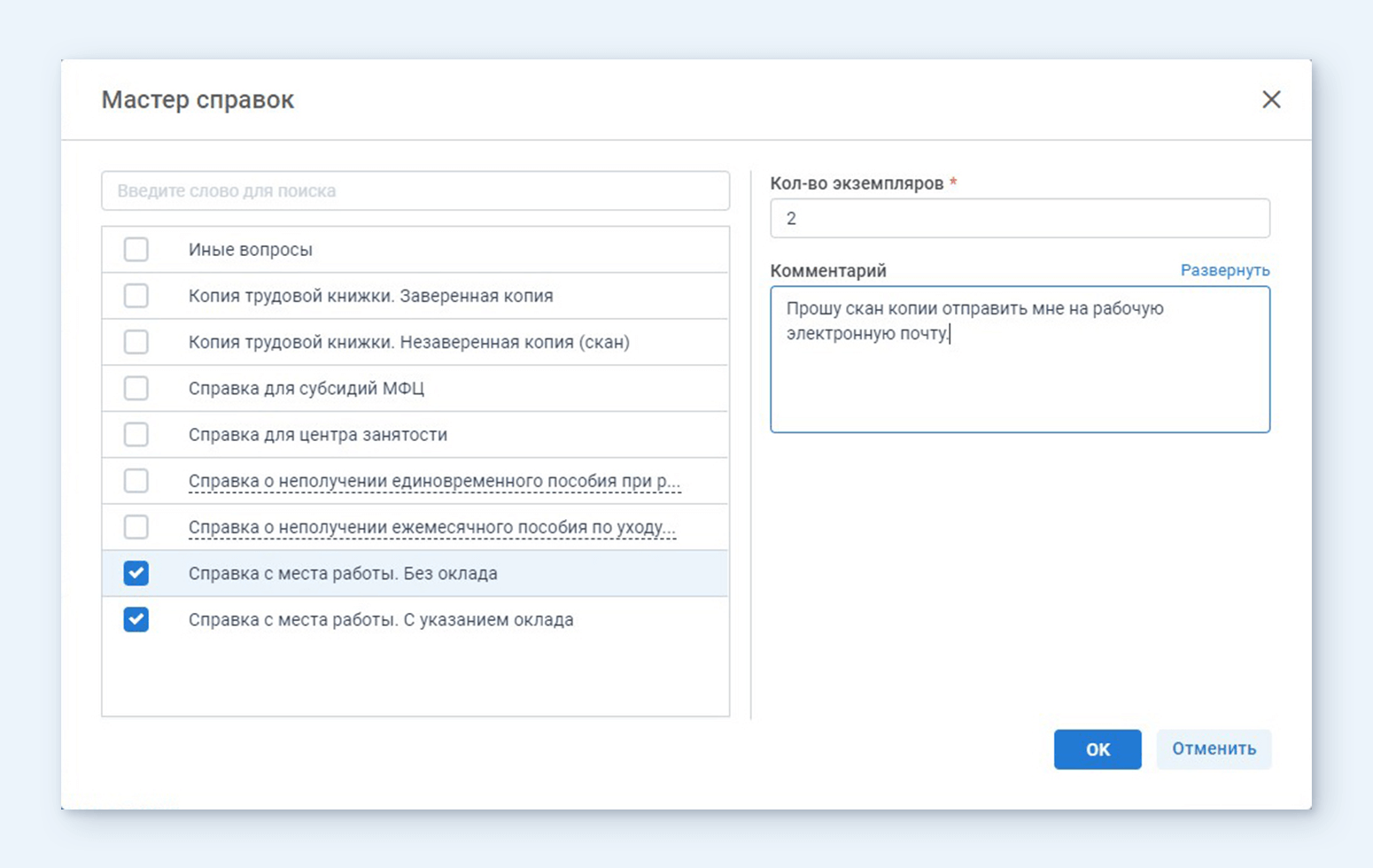Select row text Копия трудовой книжки. Незаверенная копия (скан)
1373x868 pixels.
click(408, 342)
